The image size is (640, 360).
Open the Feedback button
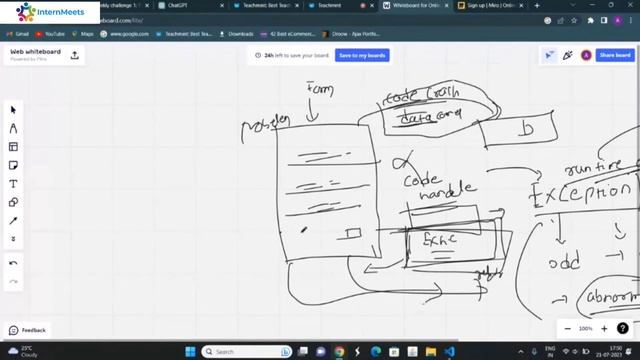27,330
